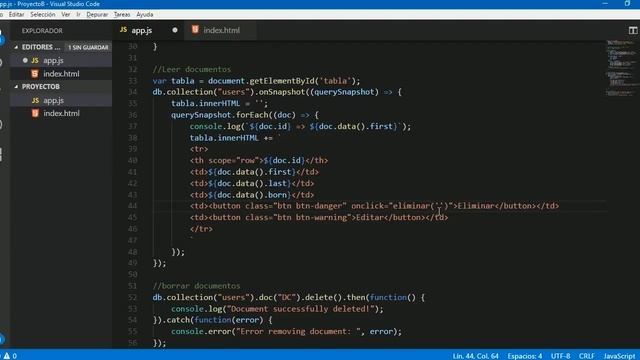
Task: Click the //borrar documentos comment
Action: coord(196,286)
